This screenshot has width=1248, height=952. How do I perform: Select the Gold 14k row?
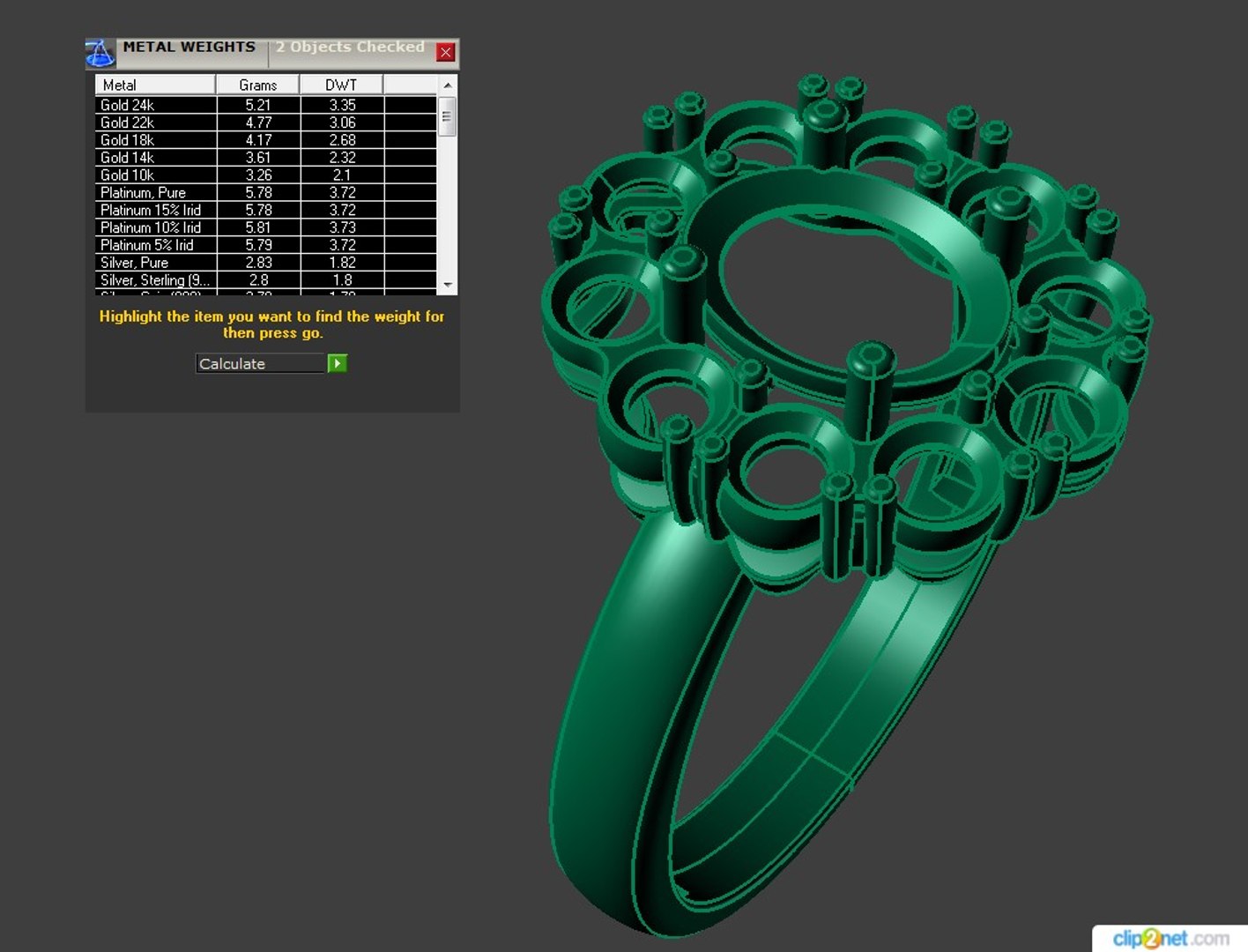pos(266,158)
